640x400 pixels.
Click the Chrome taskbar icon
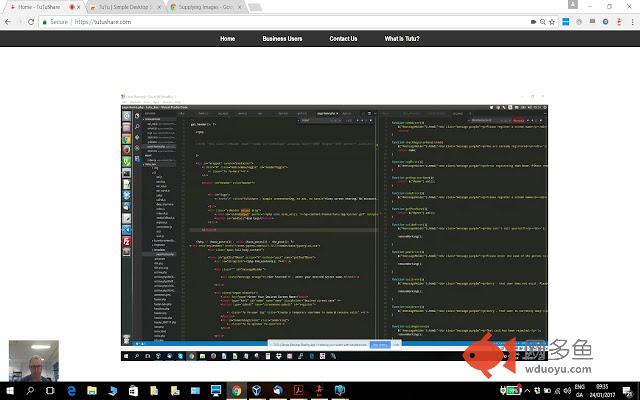236,391
